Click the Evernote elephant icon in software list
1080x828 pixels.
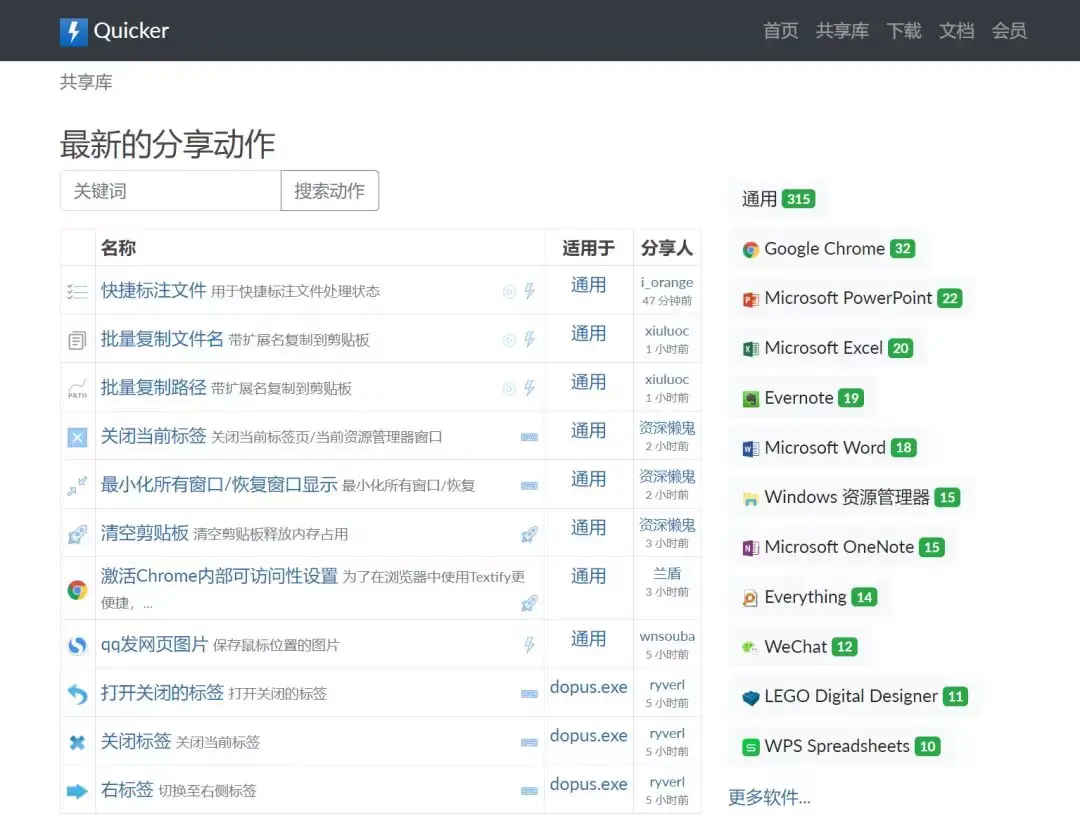click(751, 399)
